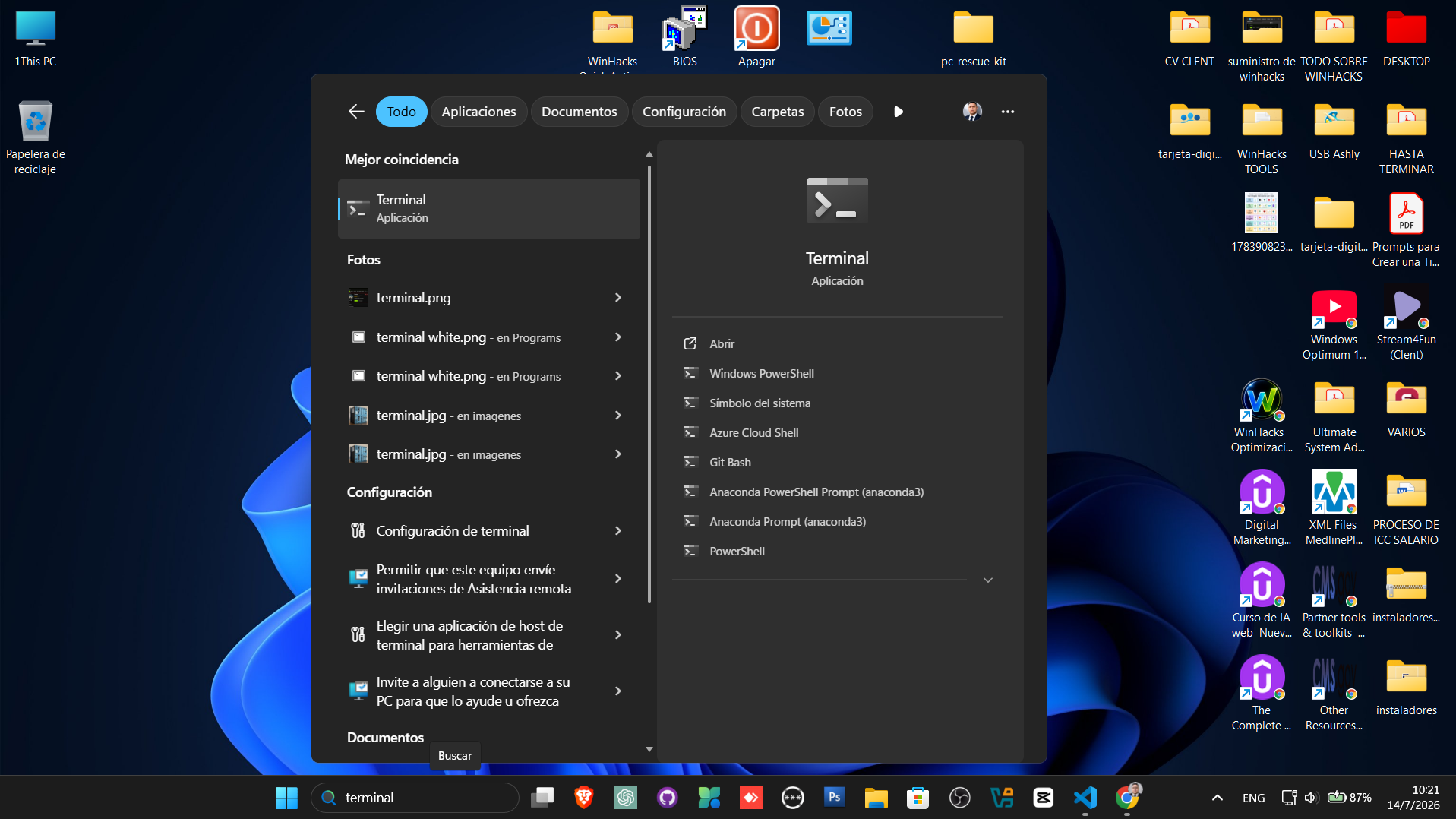Click scroll down arrow of results list
This screenshot has height=819, width=1456.
point(649,749)
